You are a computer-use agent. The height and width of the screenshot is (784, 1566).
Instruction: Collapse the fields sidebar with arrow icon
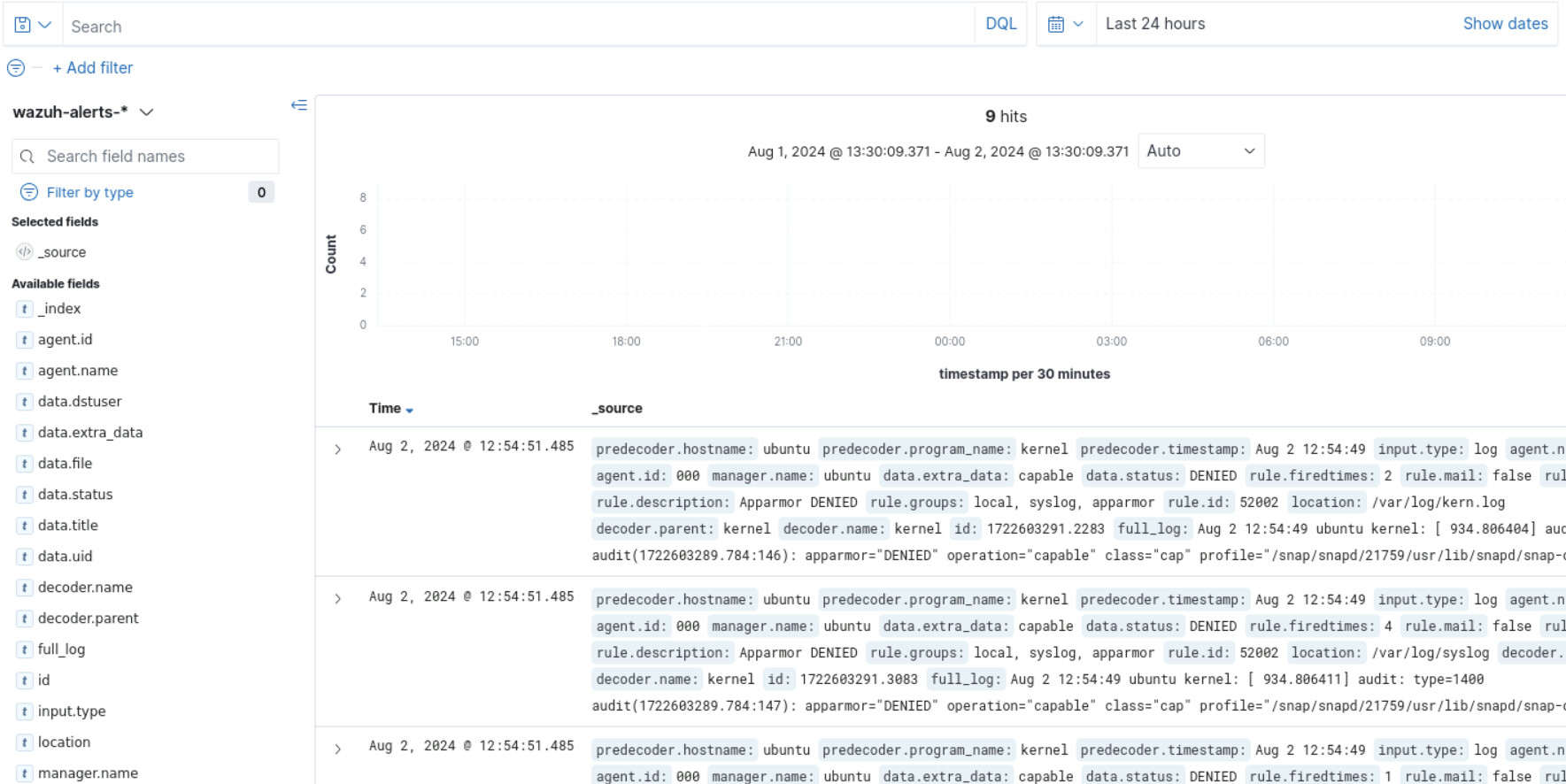pyautogui.click(x=299, y=105)
